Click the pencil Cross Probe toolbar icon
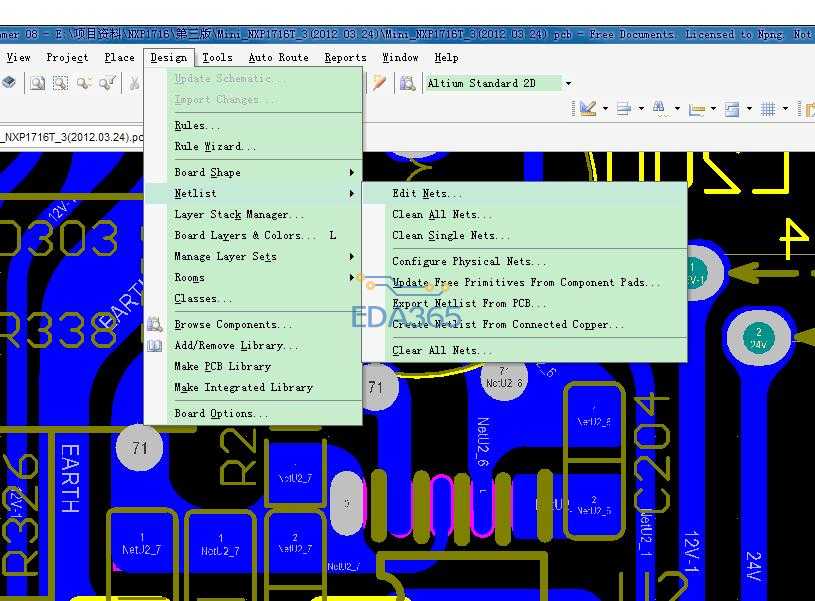This screenshot has height=601, width=815. (x=379, y=83)
